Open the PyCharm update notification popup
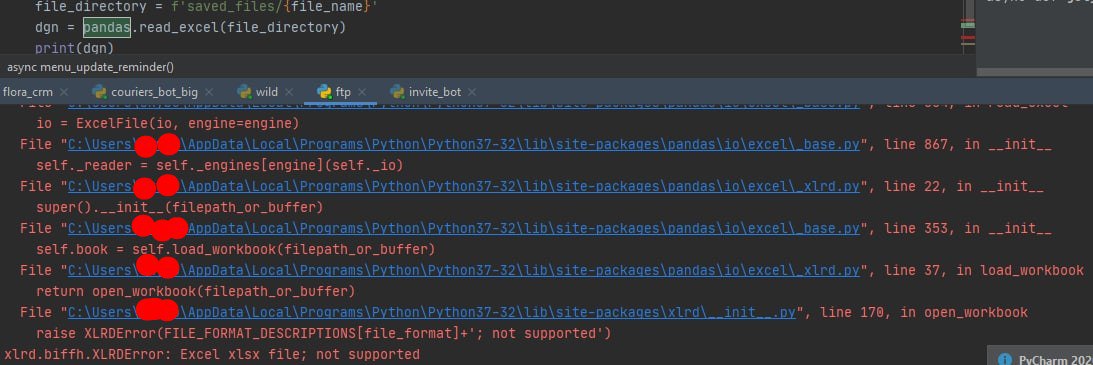The height and width of the screenshot is (365, 1093). [x=1041, y=355]
